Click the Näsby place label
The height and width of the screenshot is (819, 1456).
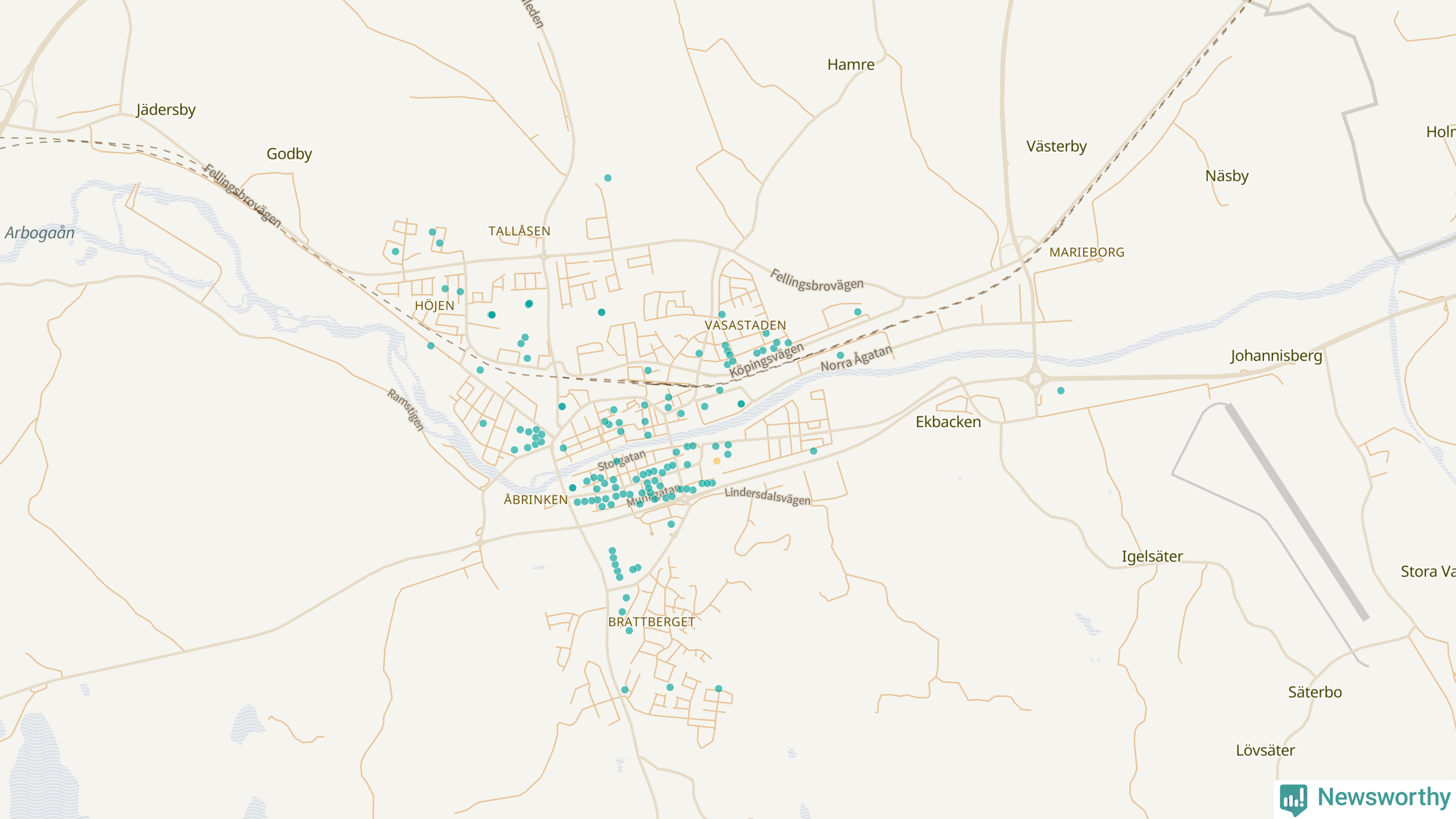[1227, 176]
